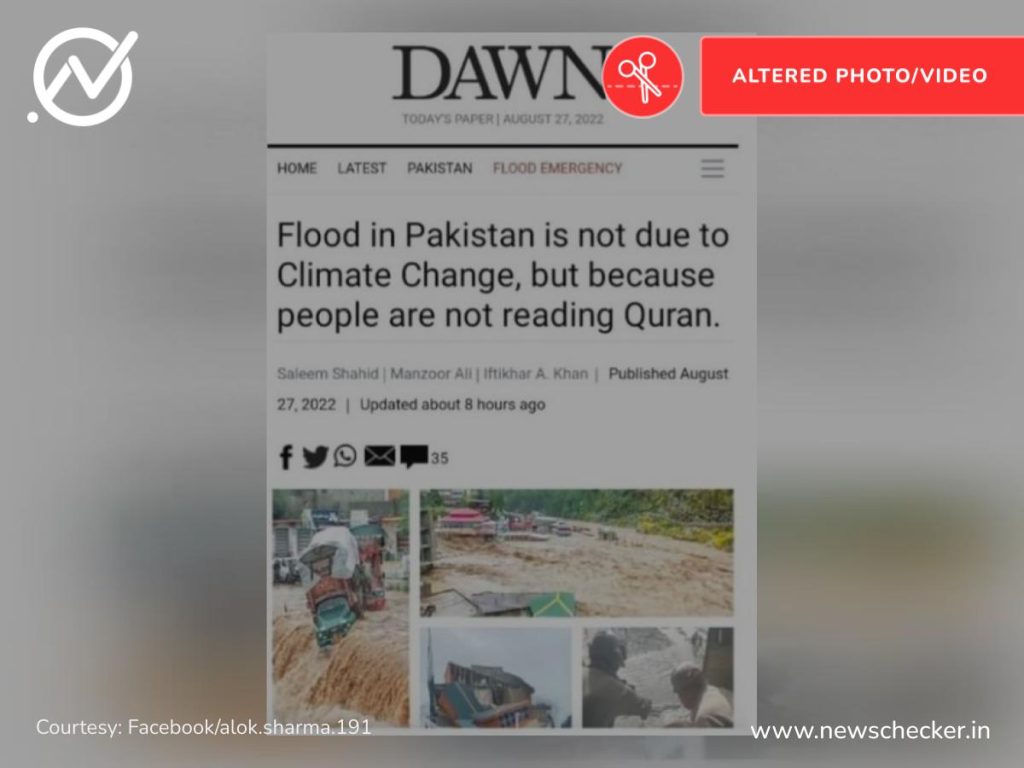Click the Iftikhar A. Khan author link

click(536, 374)
